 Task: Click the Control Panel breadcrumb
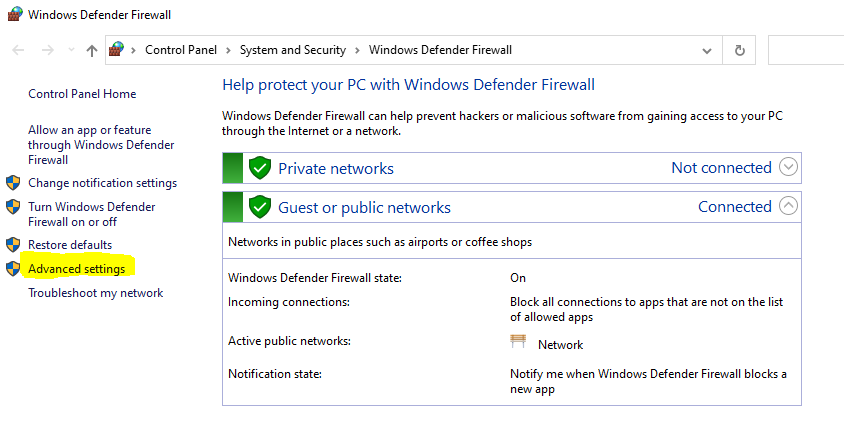pos(181,50)
